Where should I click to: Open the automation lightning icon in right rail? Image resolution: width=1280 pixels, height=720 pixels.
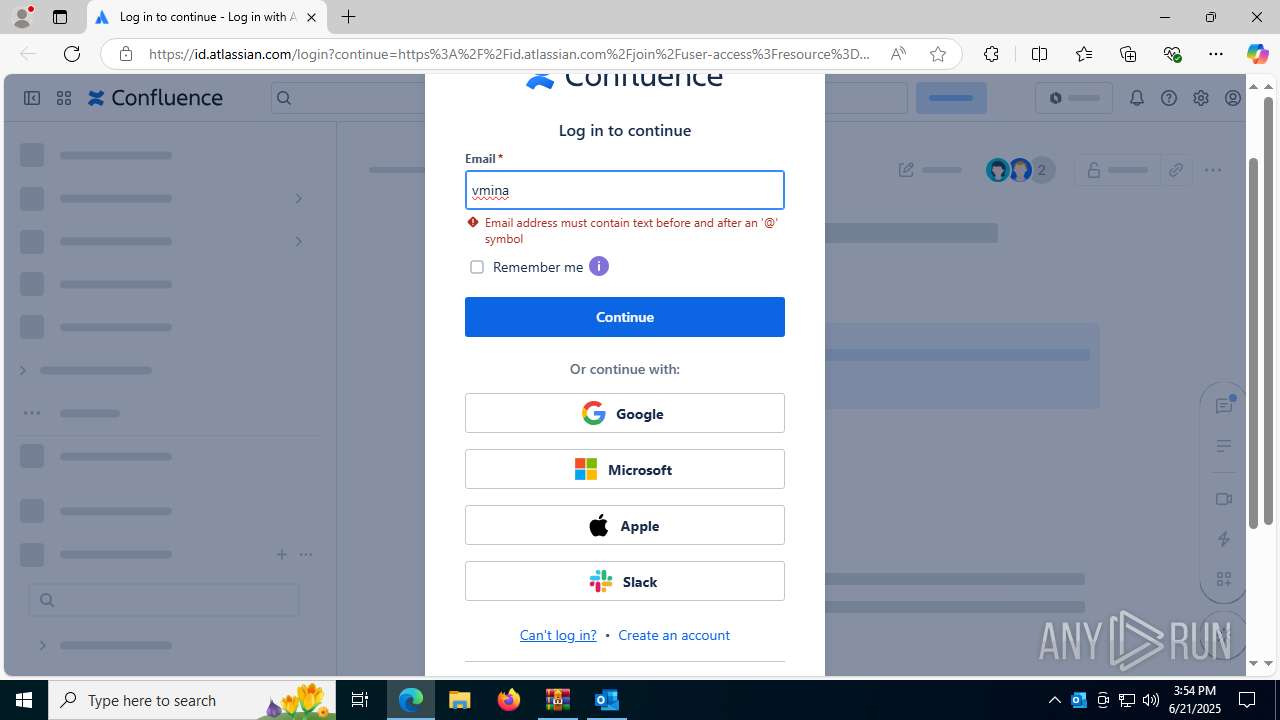(1224, 539)
